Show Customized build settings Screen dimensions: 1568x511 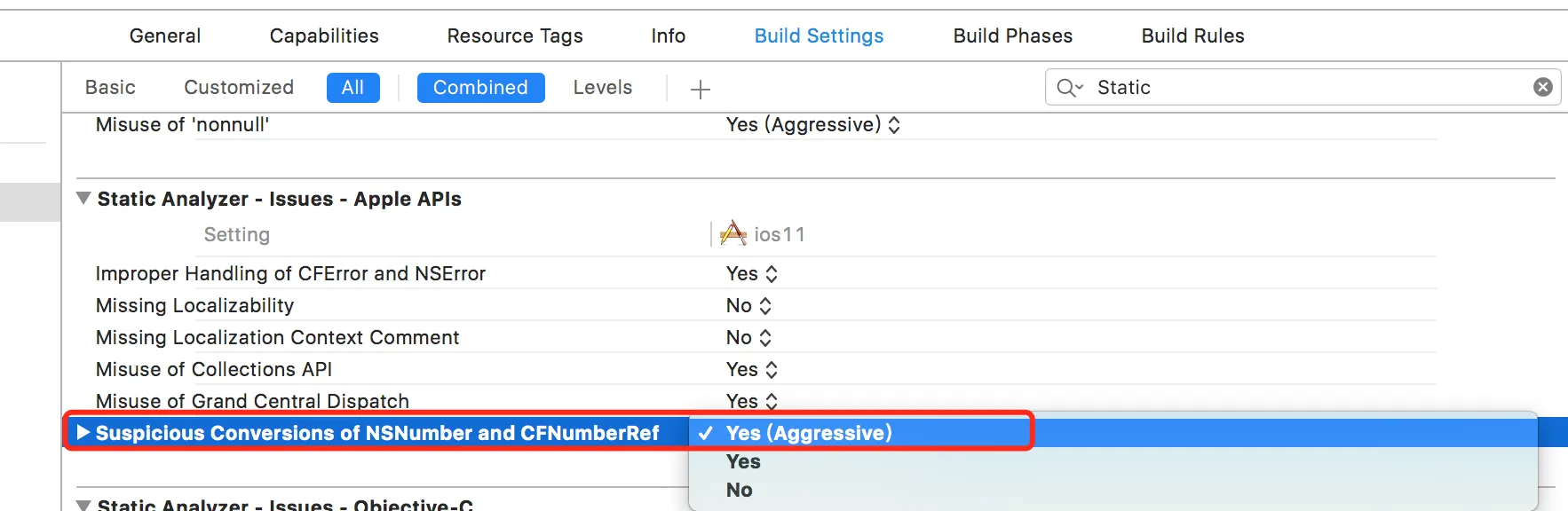coord(239,88)
